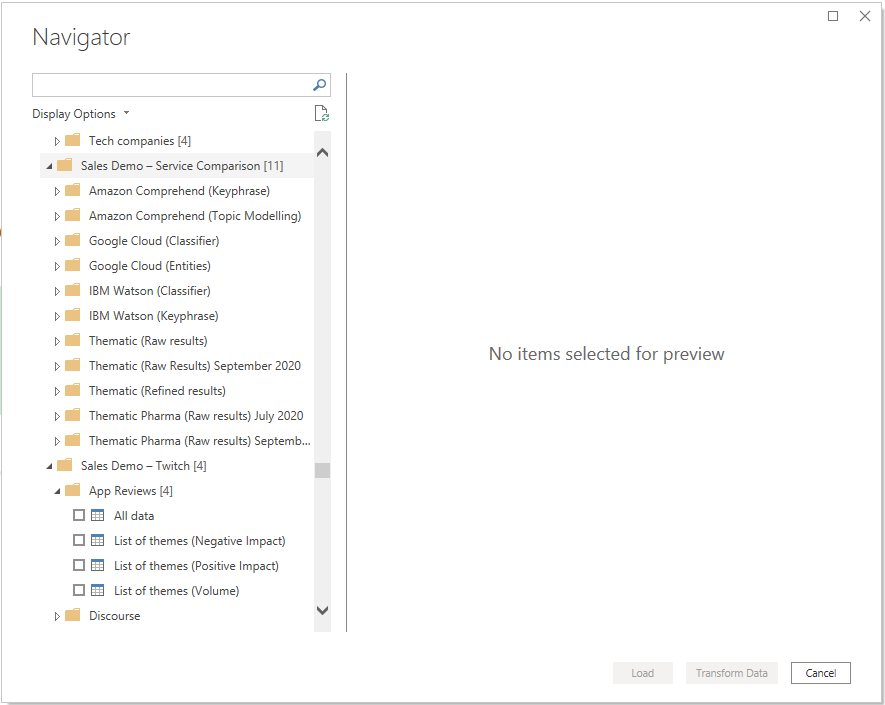The height and width of the screenshot is (705, 885).
Task: Click the Thematic (Refined results) folder icon
Action: (x=73, y=390)
